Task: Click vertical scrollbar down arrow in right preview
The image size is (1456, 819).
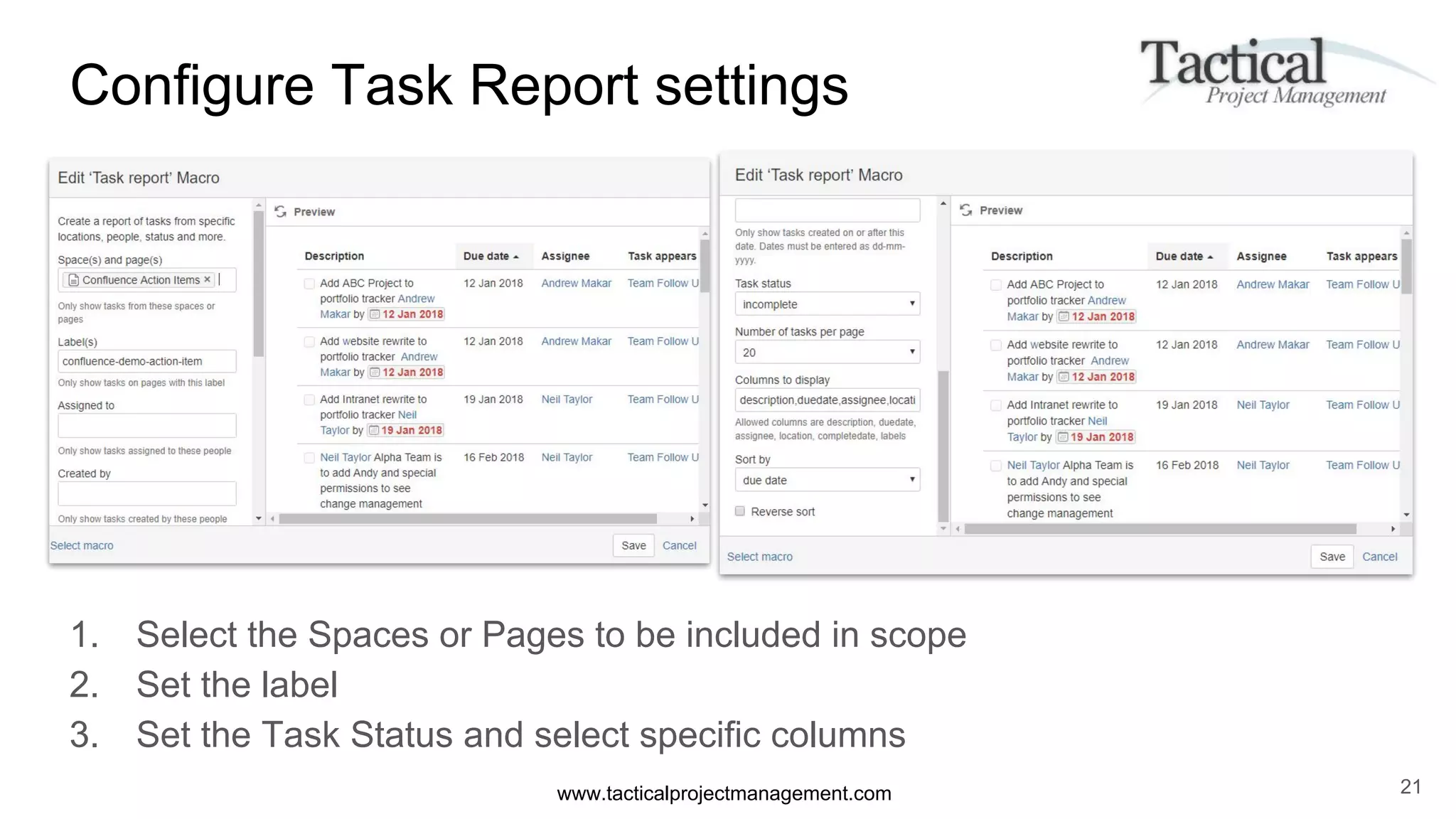Action: point(1406,515)
